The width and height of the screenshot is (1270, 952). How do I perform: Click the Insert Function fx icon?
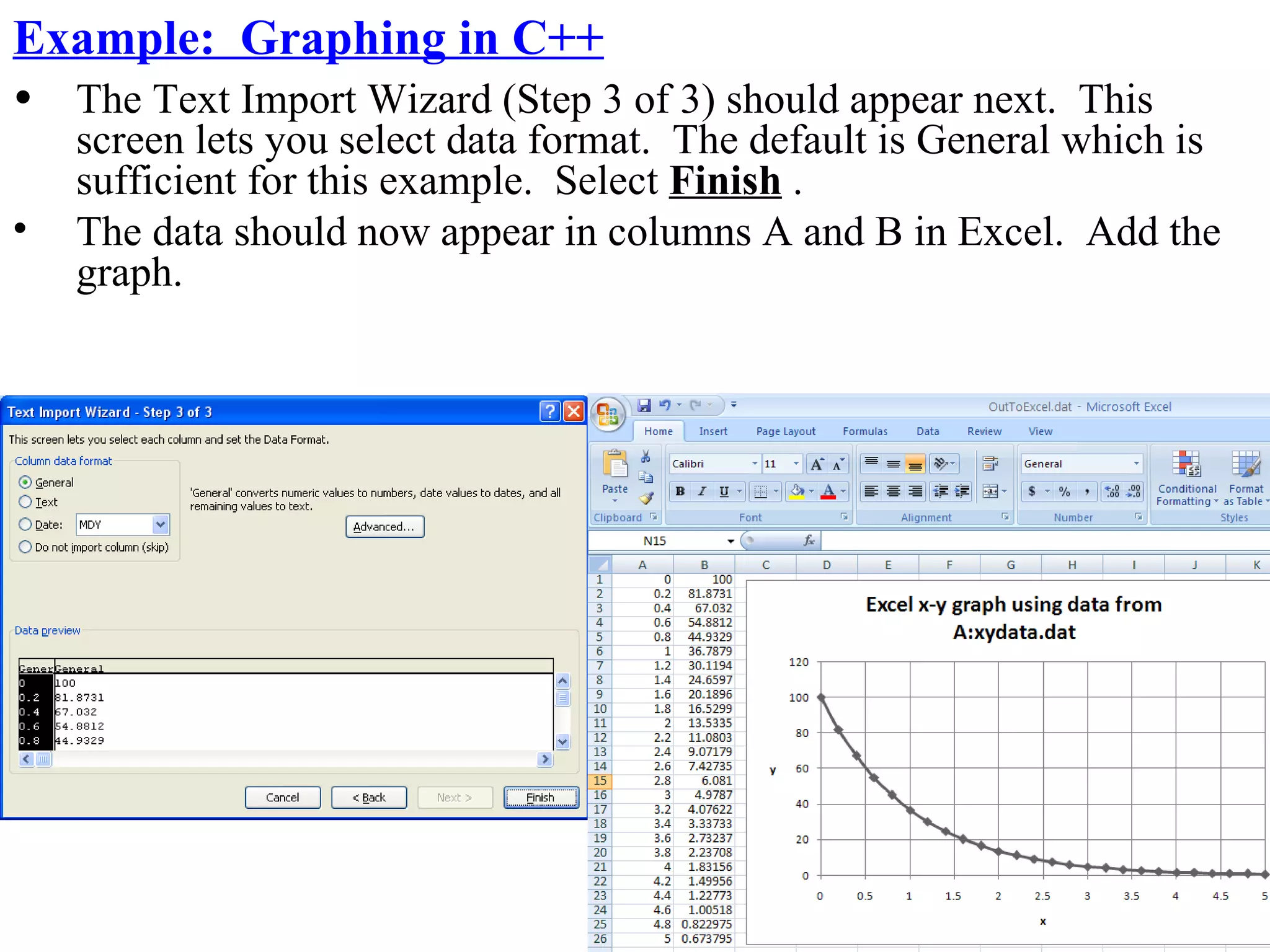(x=809, y=540)
